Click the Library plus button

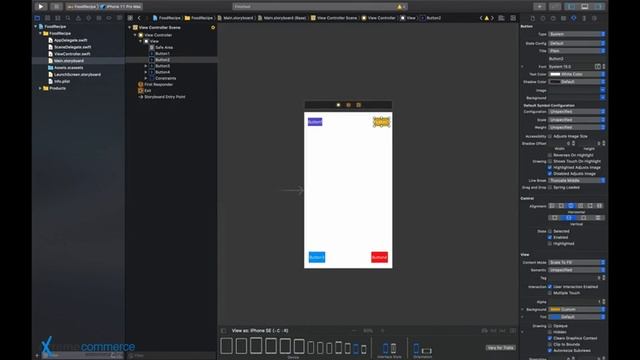tap(539, 7)
